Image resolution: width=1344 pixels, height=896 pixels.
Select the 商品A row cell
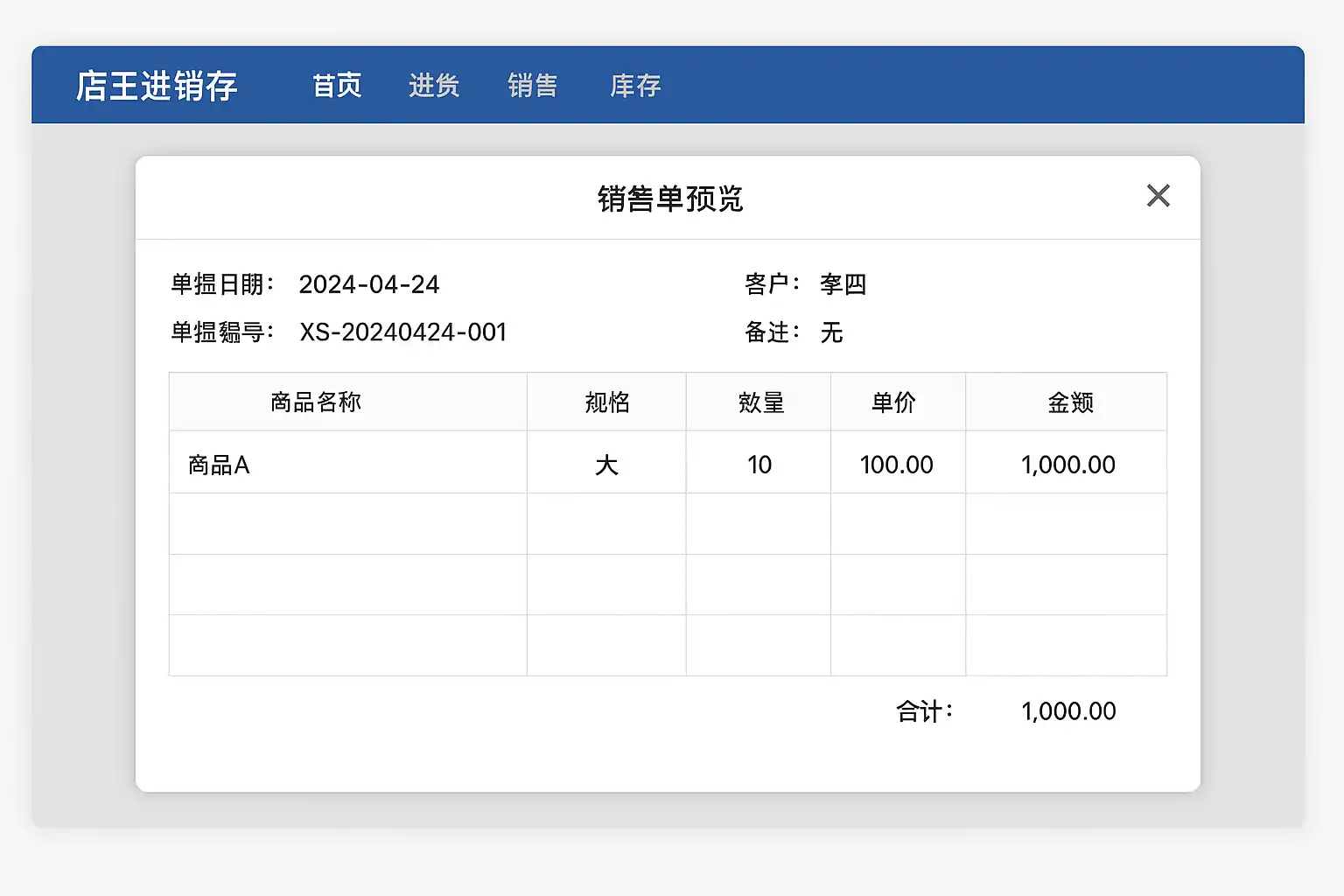220,465
